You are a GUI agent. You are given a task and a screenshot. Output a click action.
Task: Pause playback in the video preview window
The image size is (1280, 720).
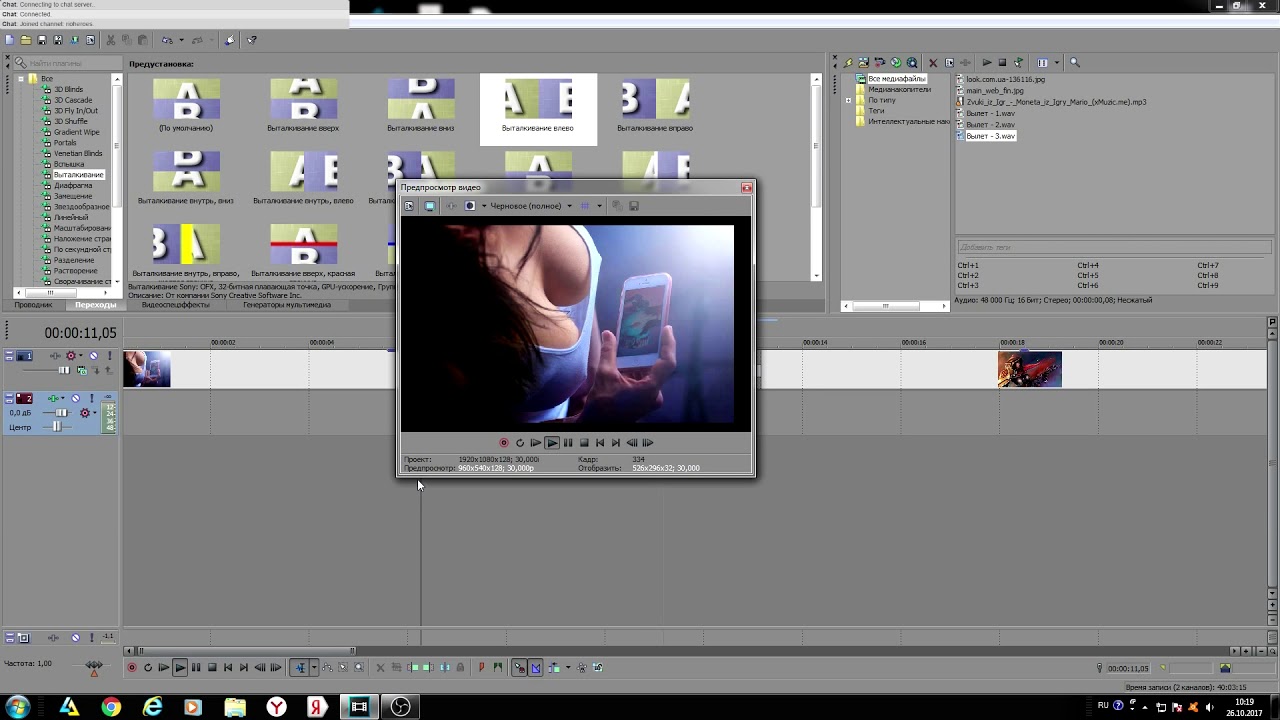point(568,443)
